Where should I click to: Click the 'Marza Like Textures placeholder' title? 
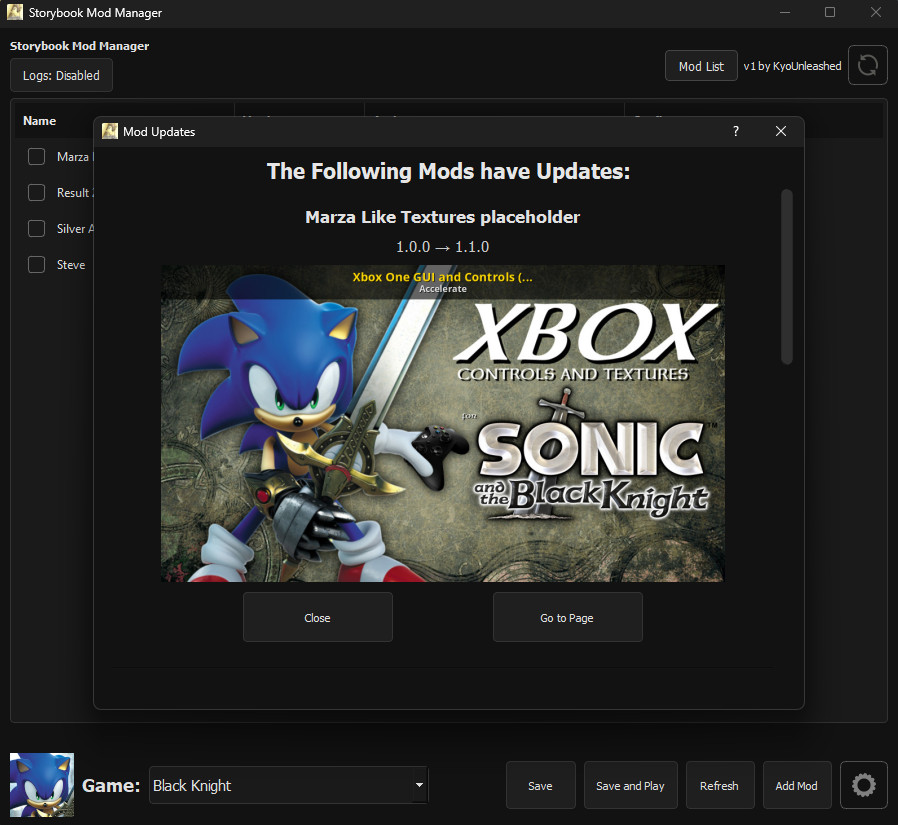443,217
